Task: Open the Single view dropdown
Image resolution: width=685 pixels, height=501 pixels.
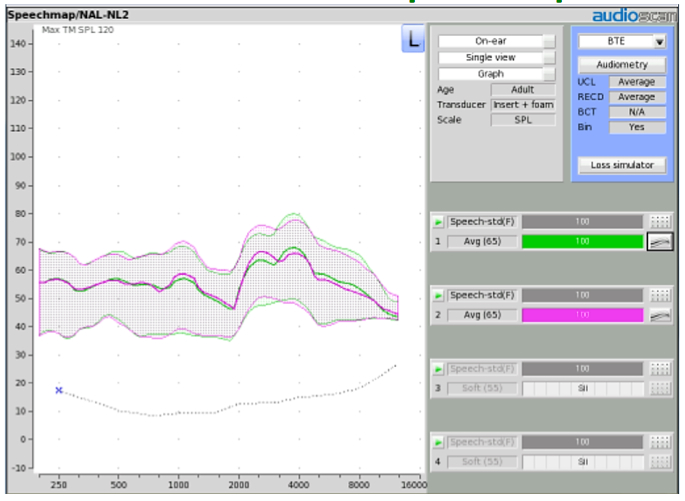Action: (x=496, y=58)
